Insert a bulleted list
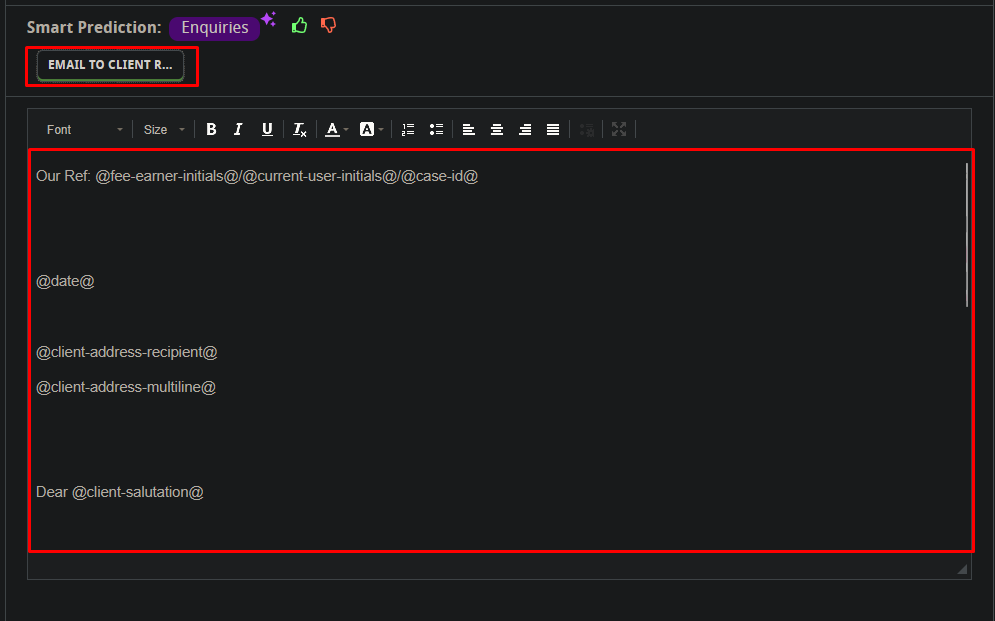 tap(436, 129)
